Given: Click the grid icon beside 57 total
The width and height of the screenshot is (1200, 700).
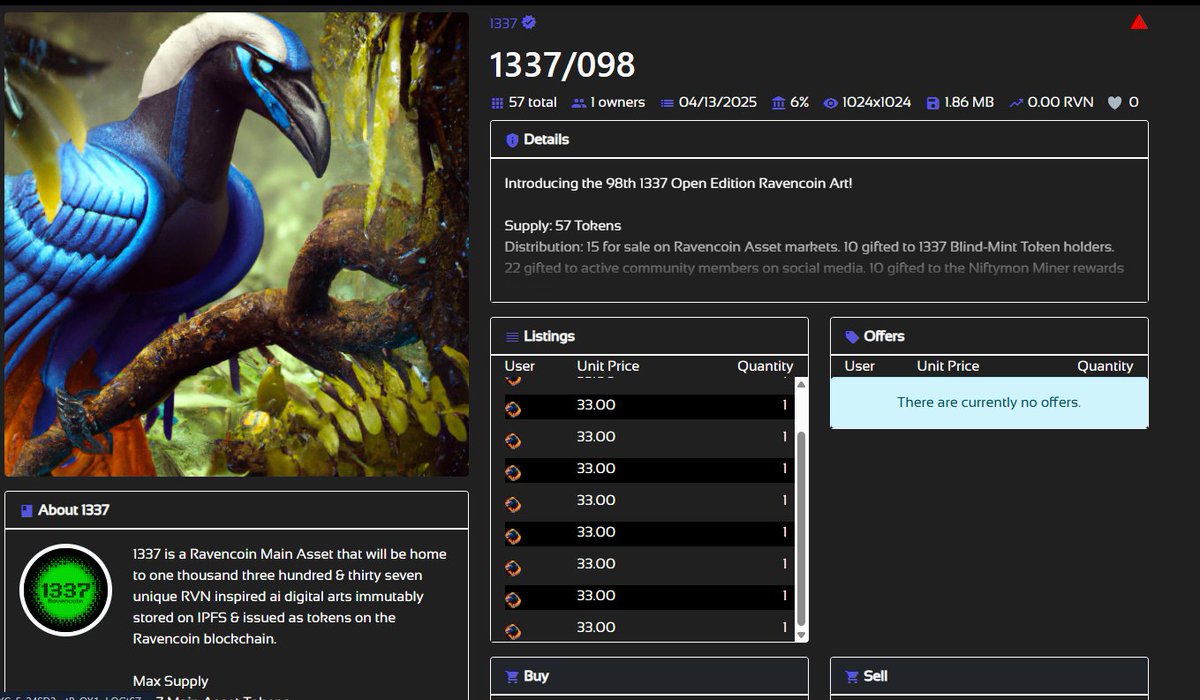Looking at the screenshot, I should (x=497, y=103).
